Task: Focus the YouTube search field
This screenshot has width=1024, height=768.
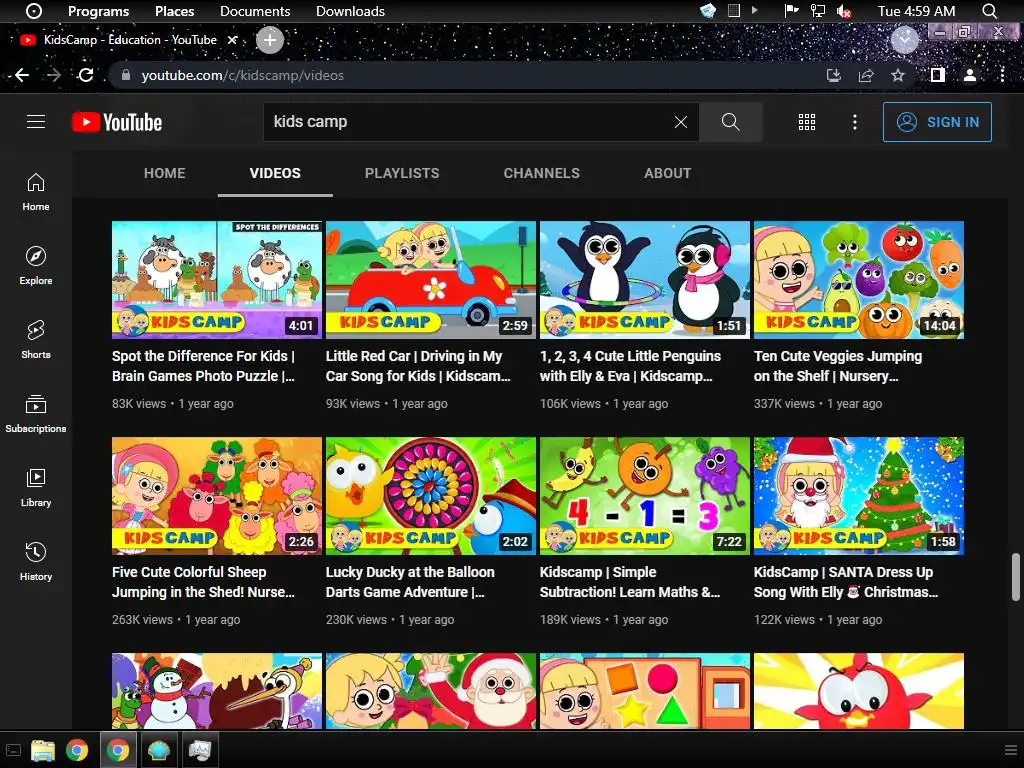Action: [x=470, y=121]
